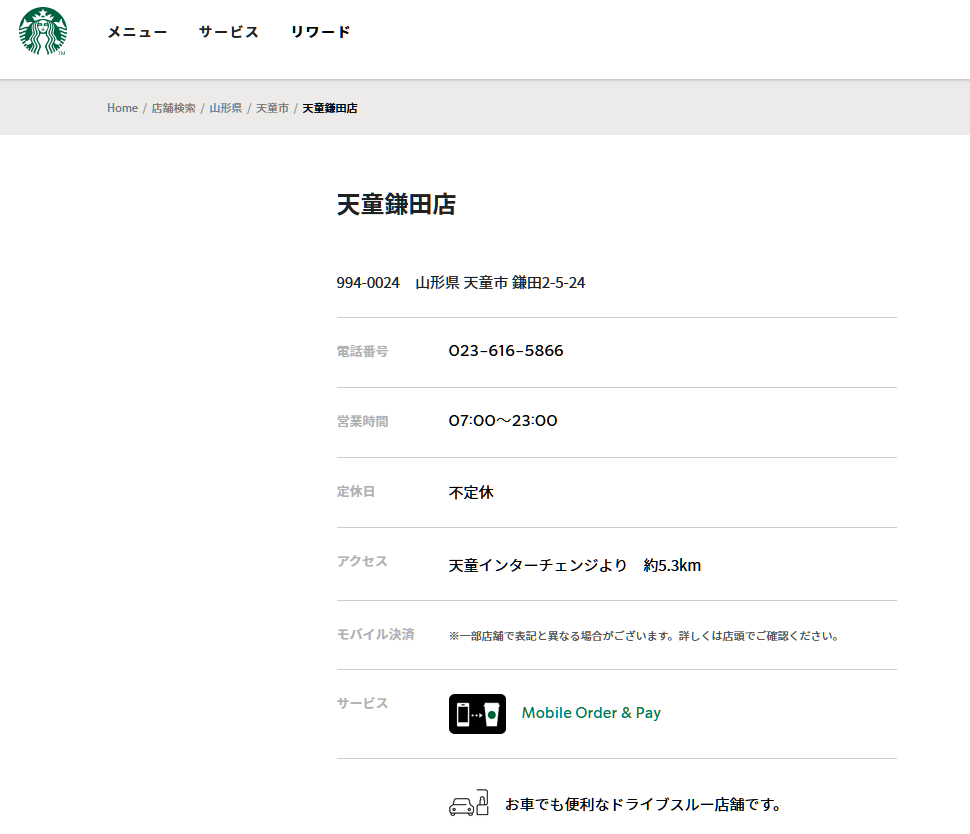Go to Home via the breadcrumb
The image size is (970, 834).
(x=122, y=108)
